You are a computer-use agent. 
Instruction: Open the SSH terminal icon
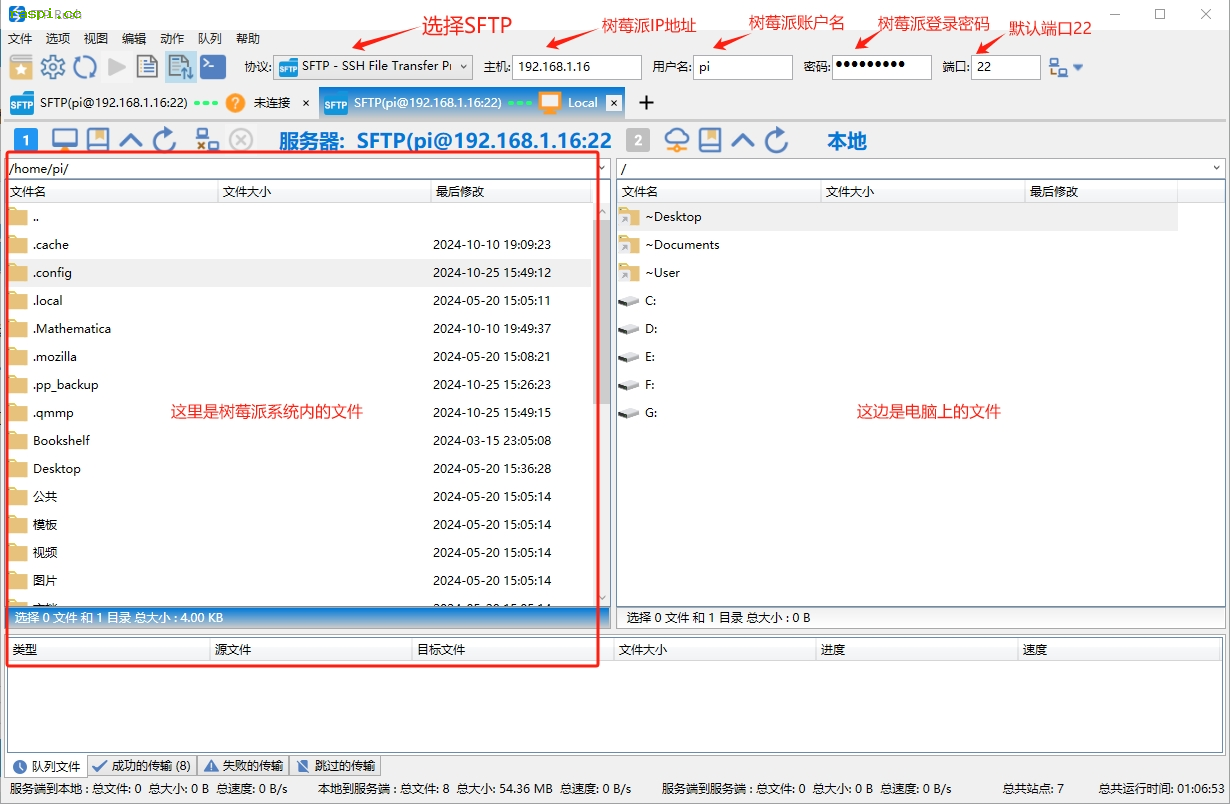pyautogui.click(x=212, y=66)
